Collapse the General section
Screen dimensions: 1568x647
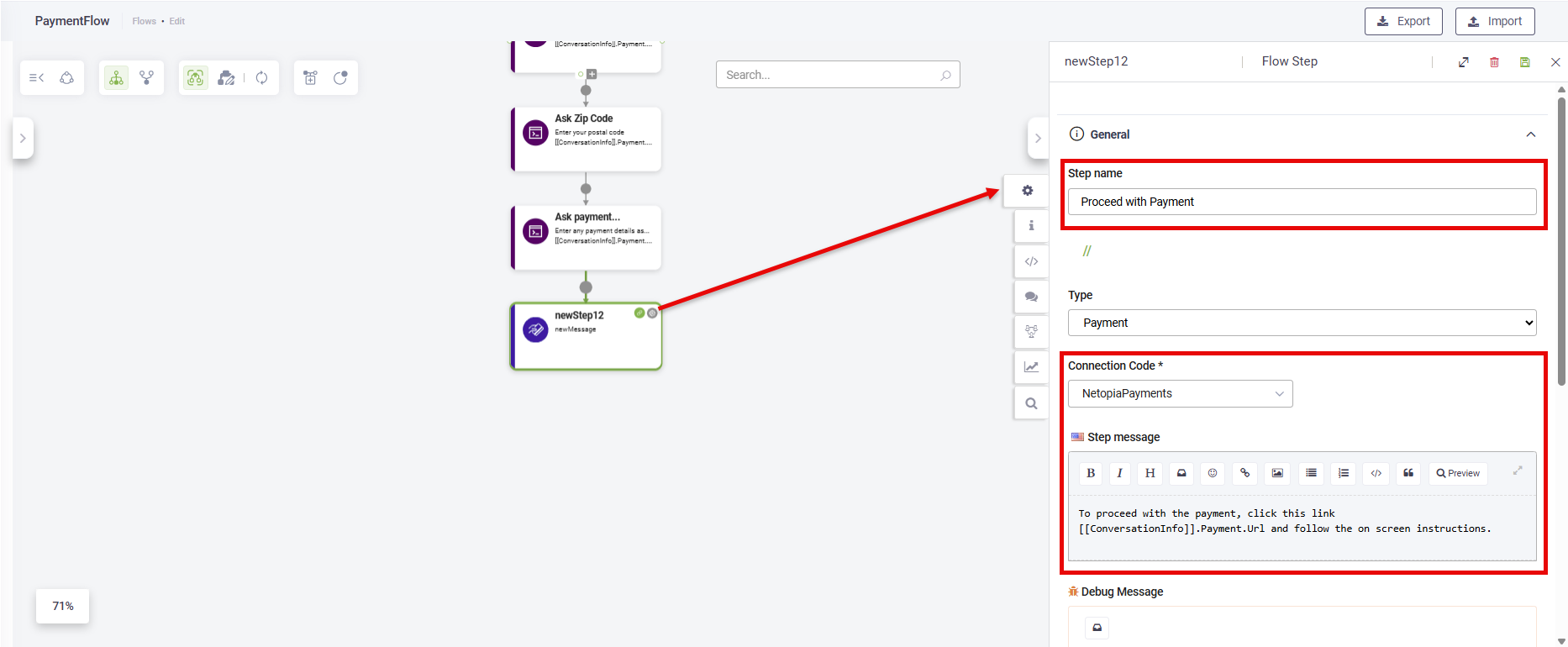(1530, 134)
